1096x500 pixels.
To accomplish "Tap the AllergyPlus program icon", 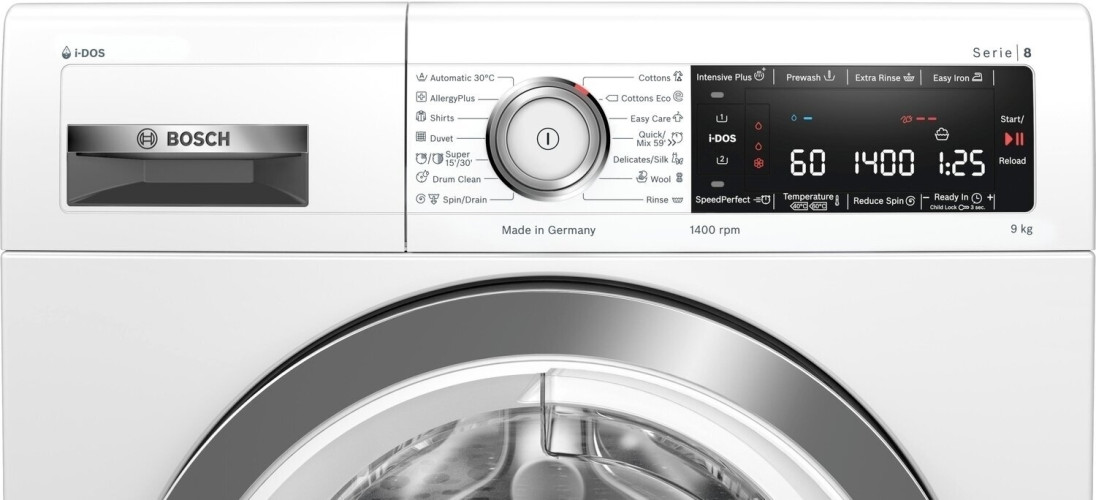I will 421,97.
